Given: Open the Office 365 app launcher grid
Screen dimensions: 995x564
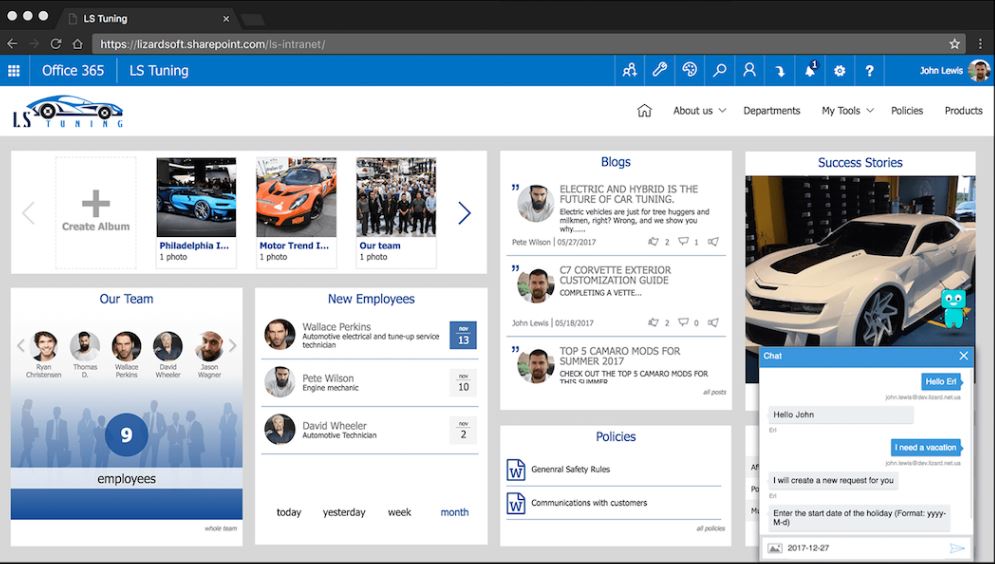Looking at the screenshot, I should tap(14, 71).
